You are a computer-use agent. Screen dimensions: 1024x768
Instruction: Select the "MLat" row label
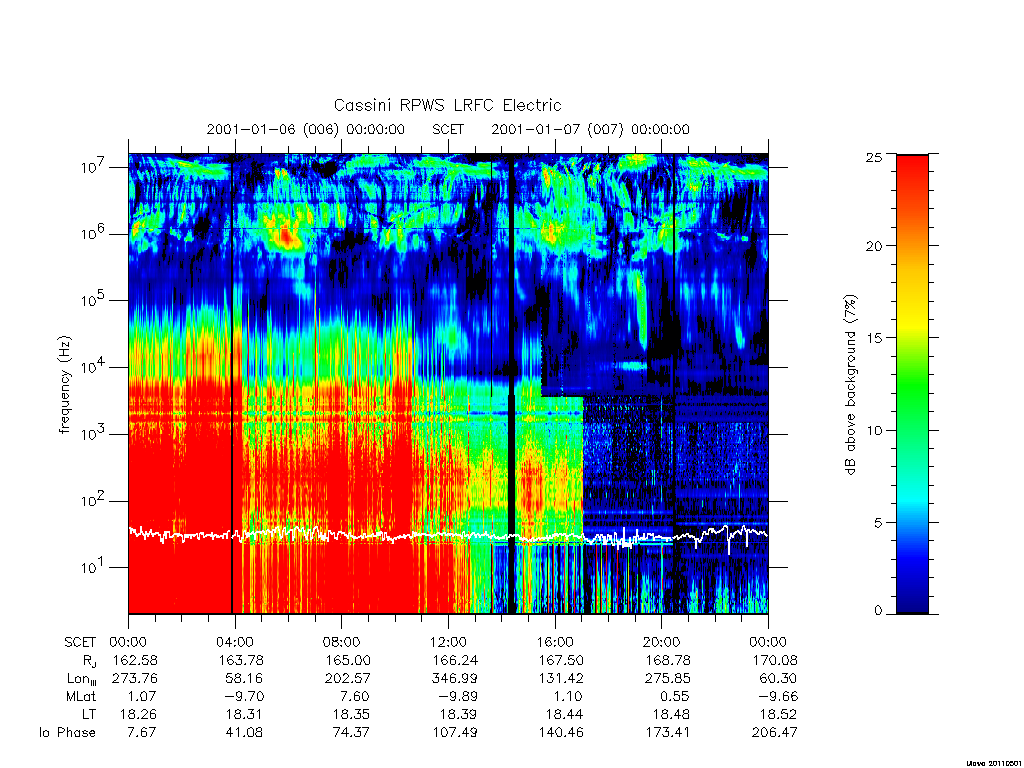point(81,696)
